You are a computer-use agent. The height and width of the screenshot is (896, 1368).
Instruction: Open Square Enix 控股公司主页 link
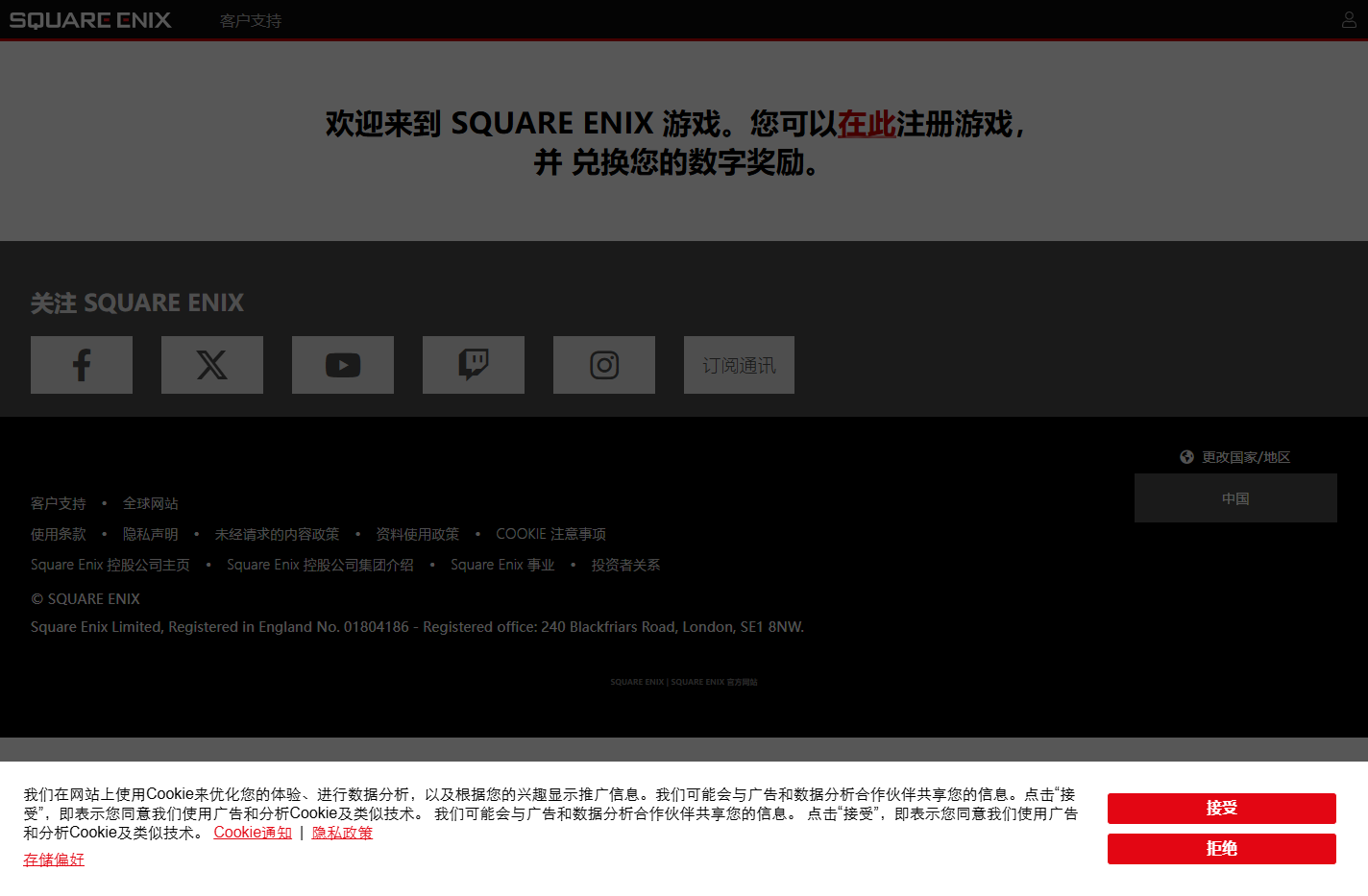point(110,565)
